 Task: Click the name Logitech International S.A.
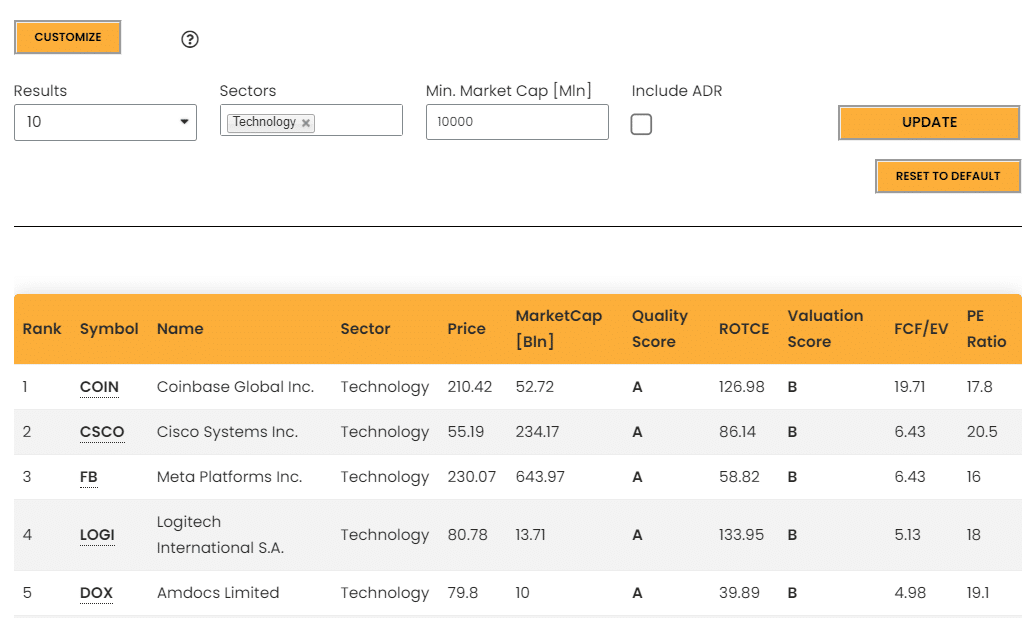click(x=220, y=535)
